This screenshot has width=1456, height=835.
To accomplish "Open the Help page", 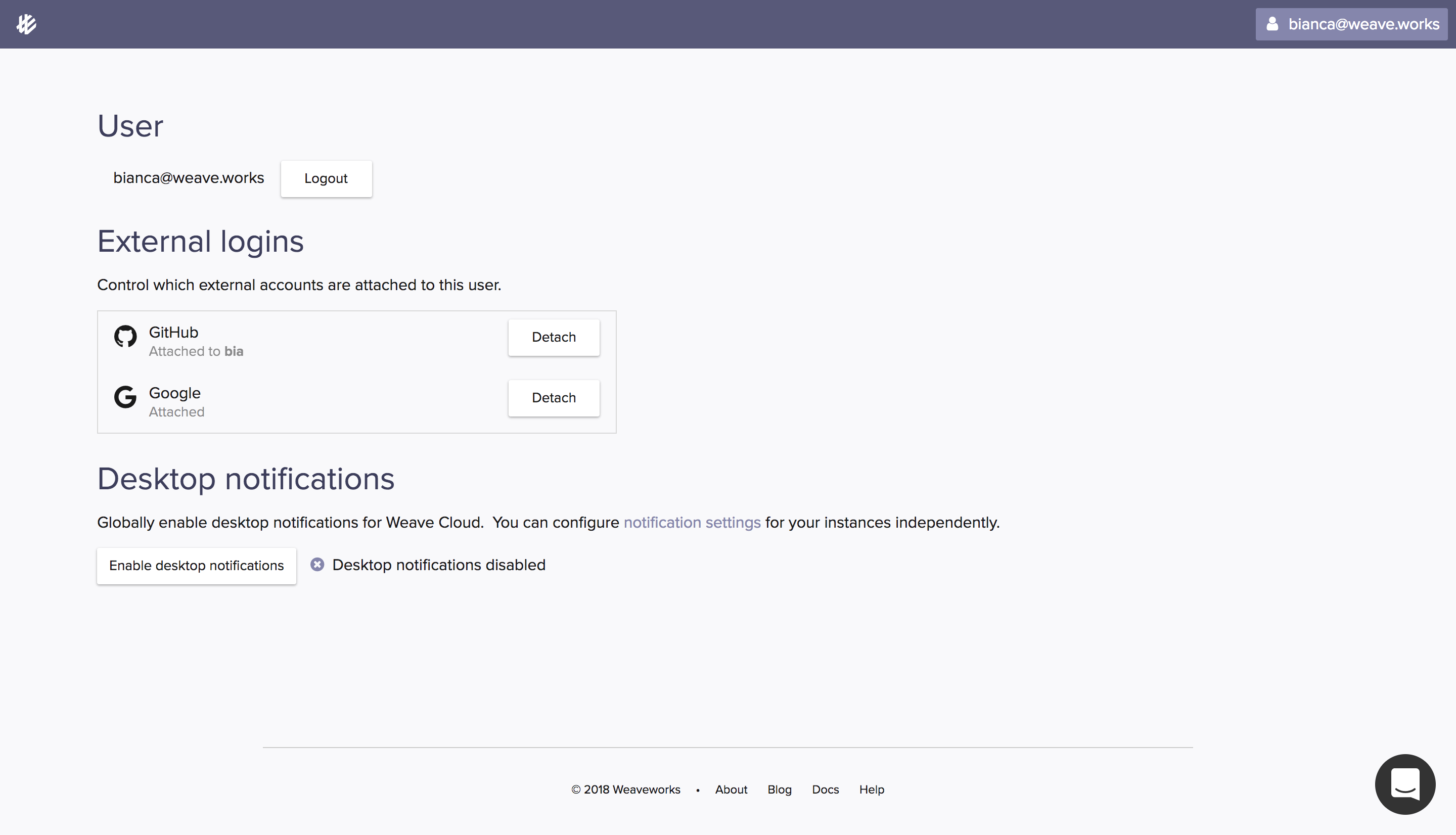I will pos(871,789).
